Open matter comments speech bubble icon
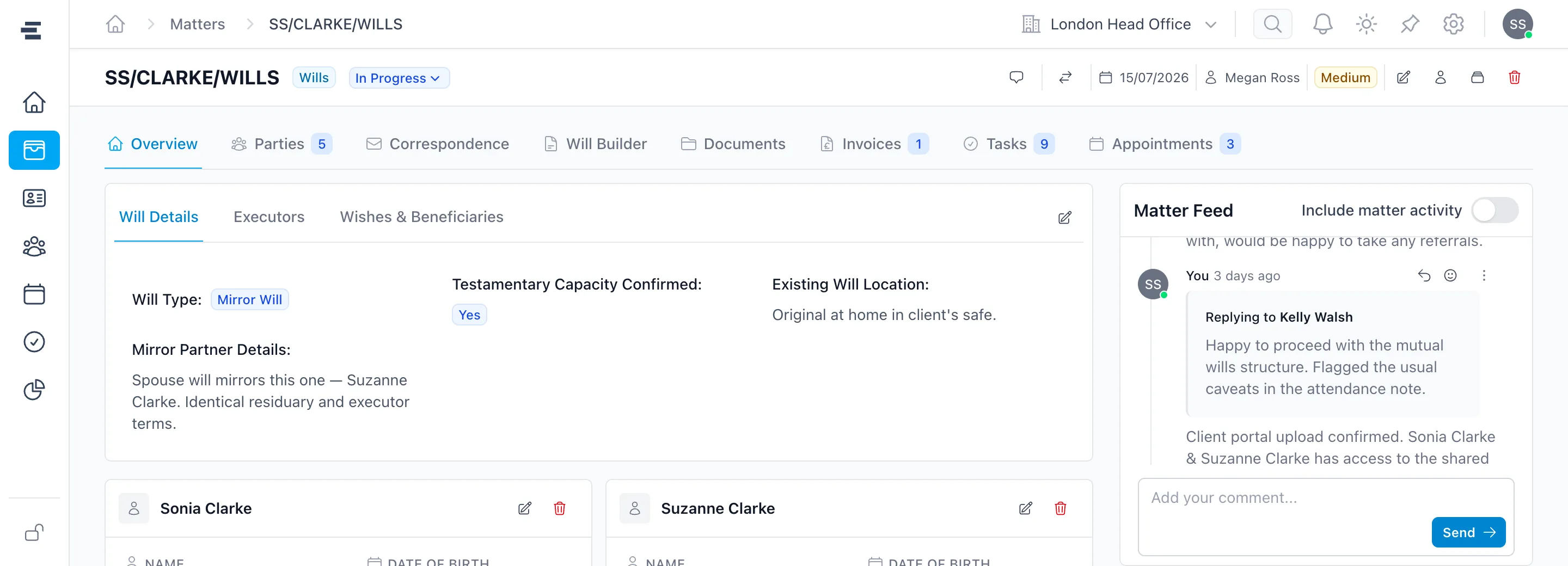This screenshot has width=1568, height=566. click(1016, 77)
